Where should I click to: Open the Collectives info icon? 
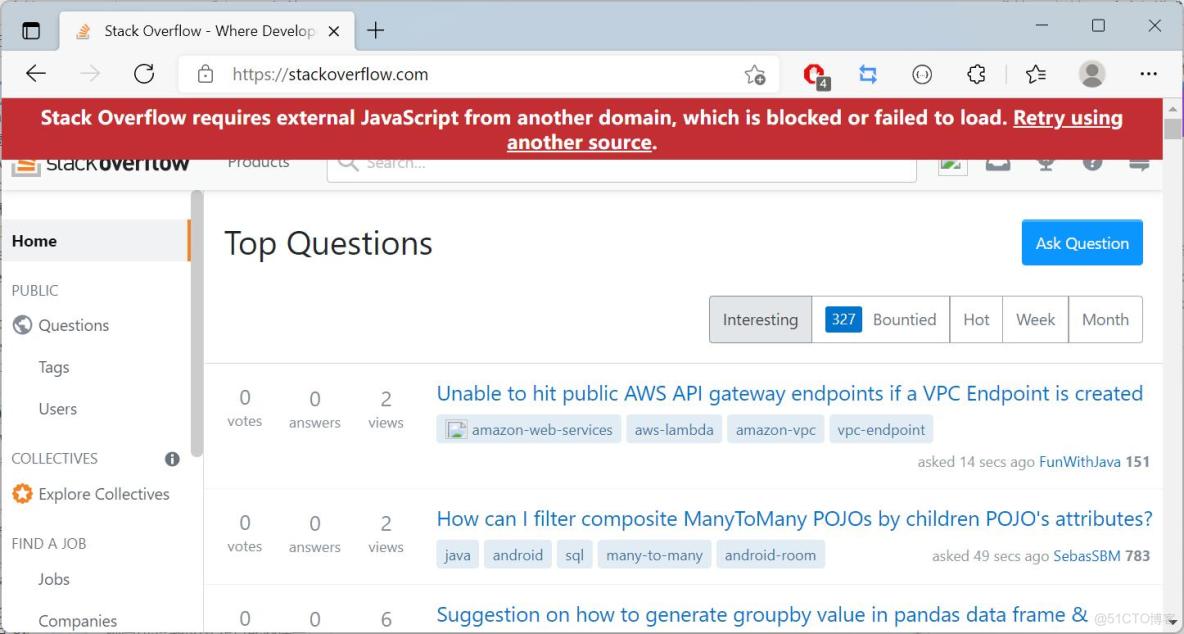(172, 459)
